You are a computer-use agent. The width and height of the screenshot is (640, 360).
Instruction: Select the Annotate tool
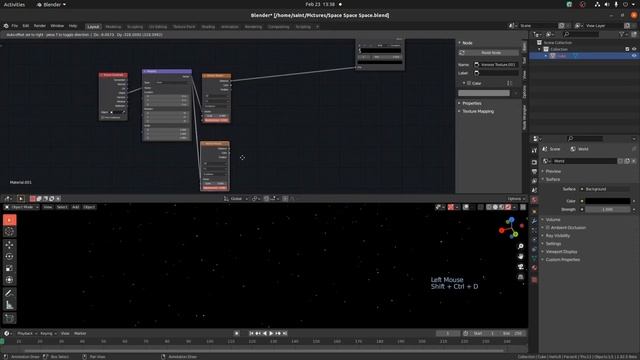[9, 293]
